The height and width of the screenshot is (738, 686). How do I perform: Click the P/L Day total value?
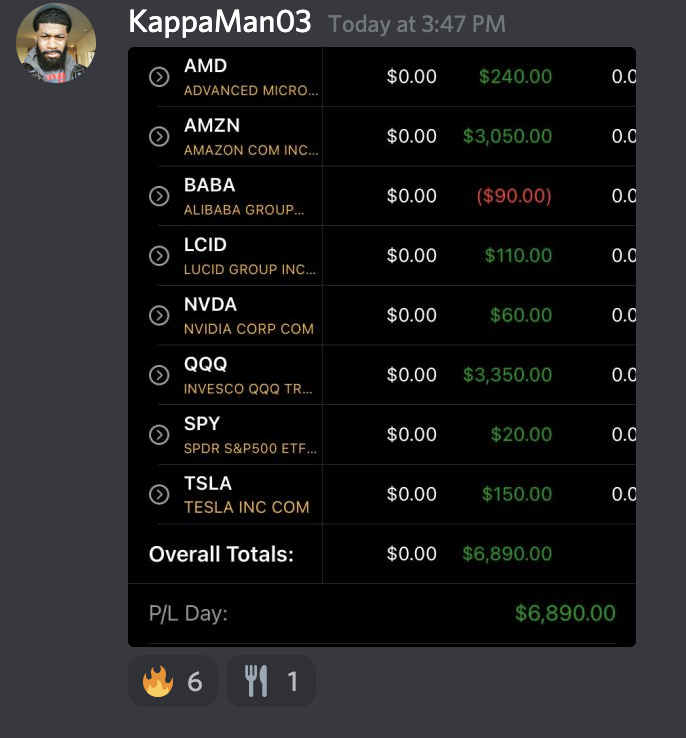(565, 613)
